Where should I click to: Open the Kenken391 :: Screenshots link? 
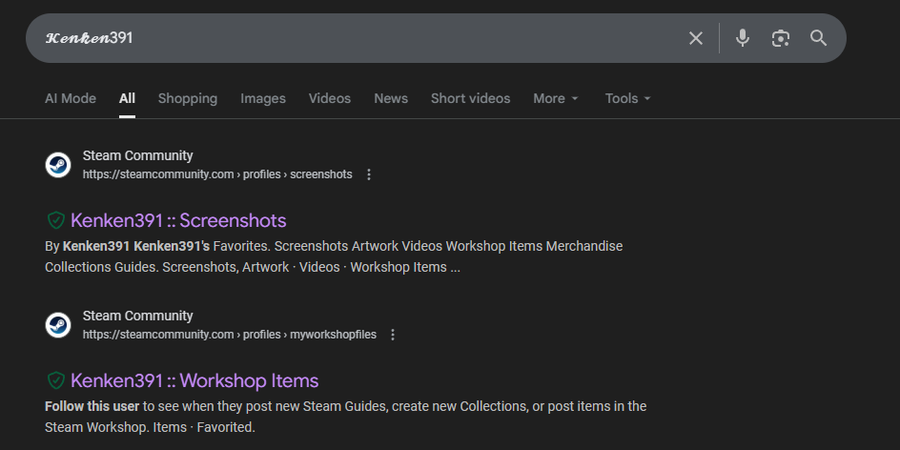(178, 221)
